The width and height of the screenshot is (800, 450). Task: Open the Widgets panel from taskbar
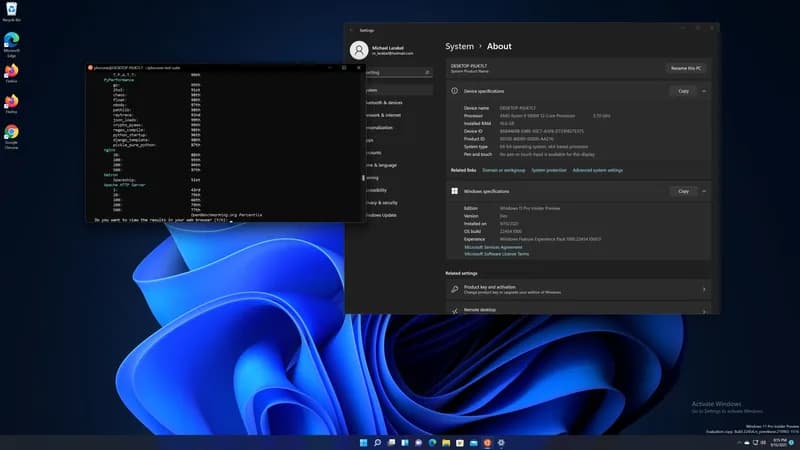(405, 443)
